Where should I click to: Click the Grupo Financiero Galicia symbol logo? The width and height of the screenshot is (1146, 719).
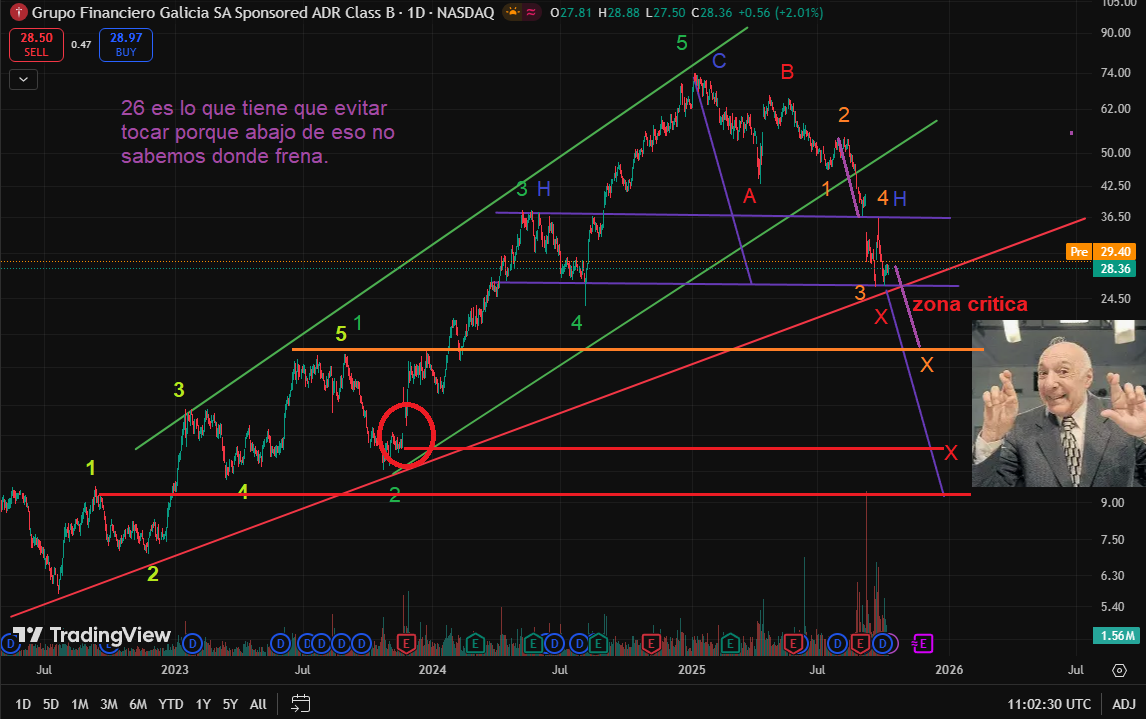tap(18, 12)
